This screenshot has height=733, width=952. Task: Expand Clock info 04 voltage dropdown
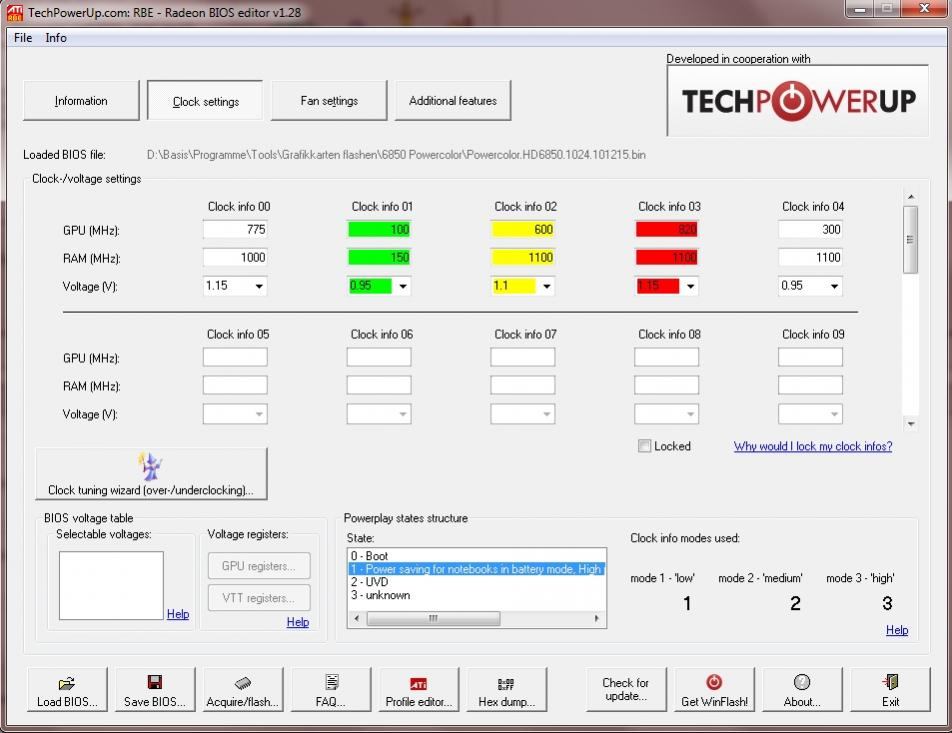pyautogui.click(x=835, y=286)
